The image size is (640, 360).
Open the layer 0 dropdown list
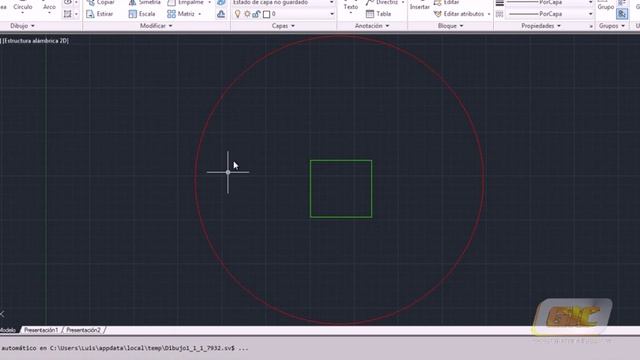pyautogui.click(x=332, y=14)
